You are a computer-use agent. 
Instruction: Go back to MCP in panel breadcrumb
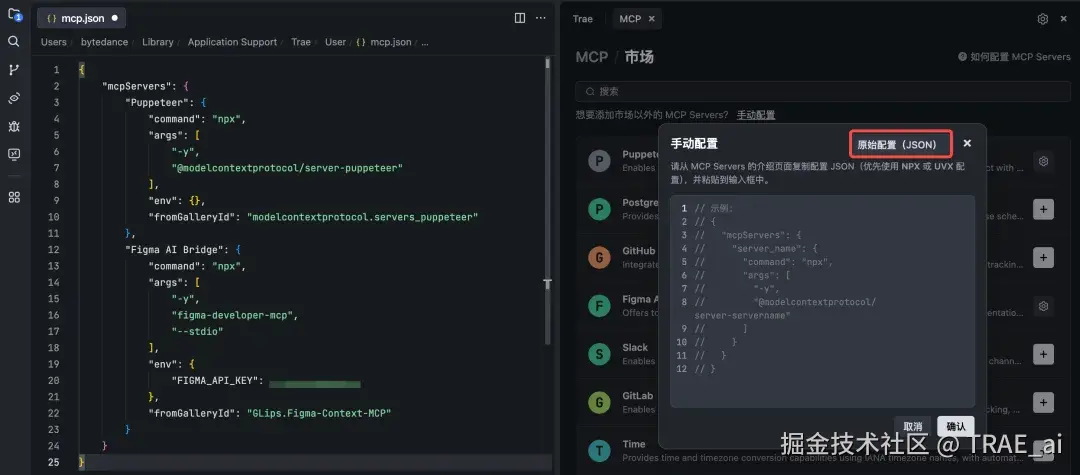point(592,56)
